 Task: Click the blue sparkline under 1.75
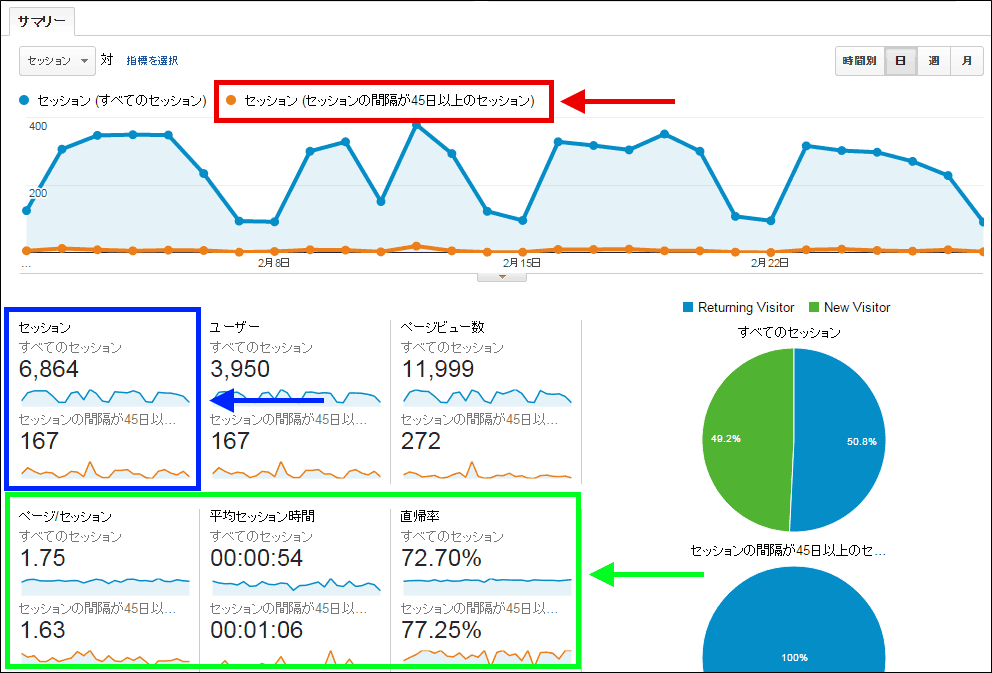[x=105, y=586]
